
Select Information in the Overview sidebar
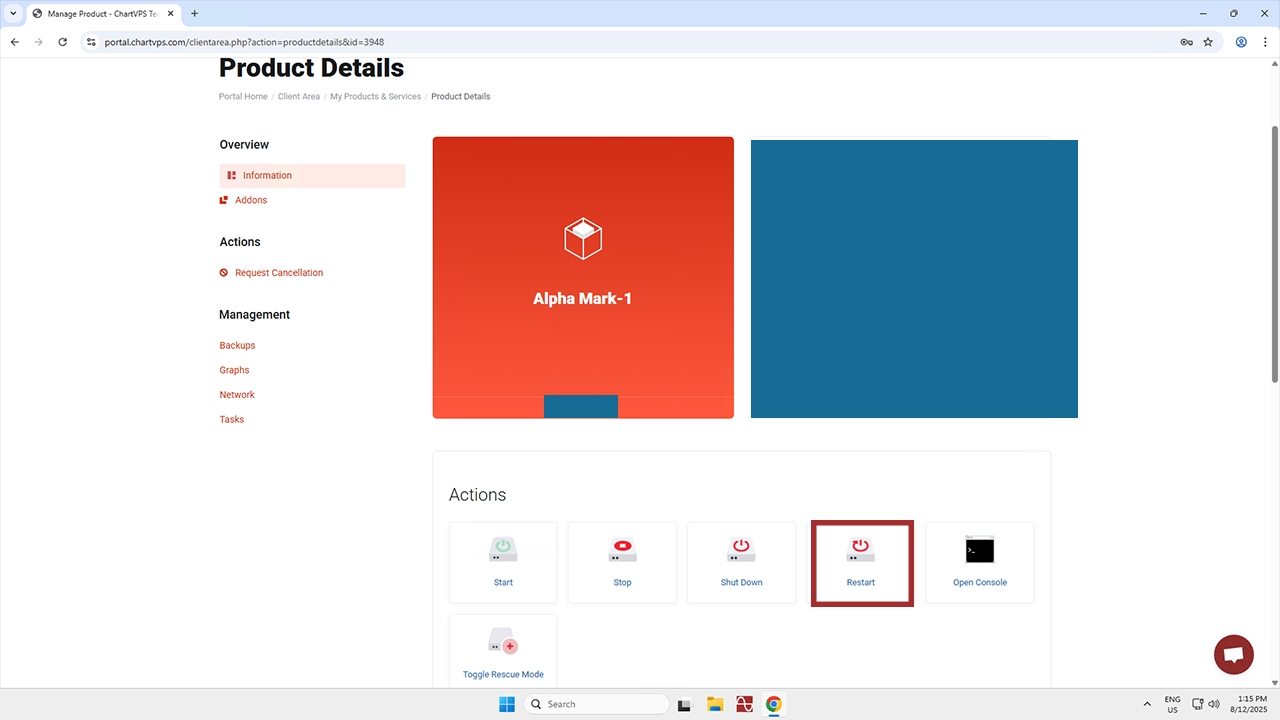click(267, 176)
